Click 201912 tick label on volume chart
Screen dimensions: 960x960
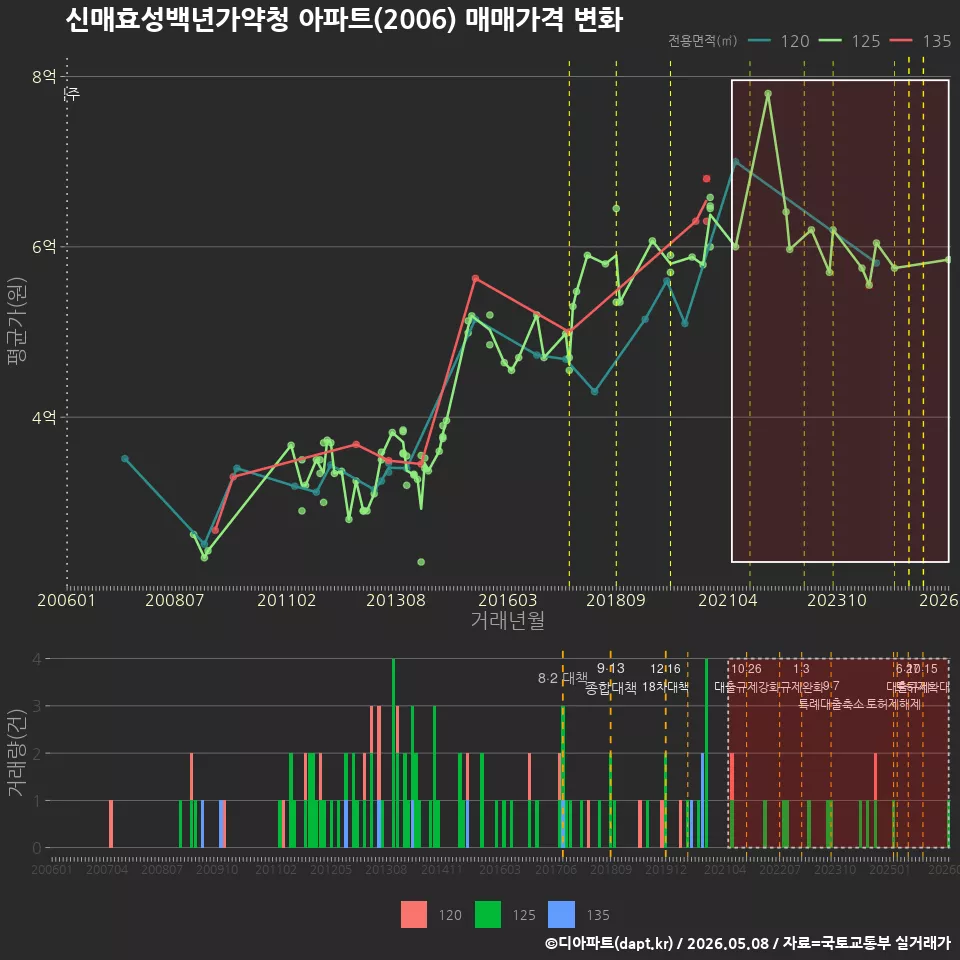pos(666,869)
